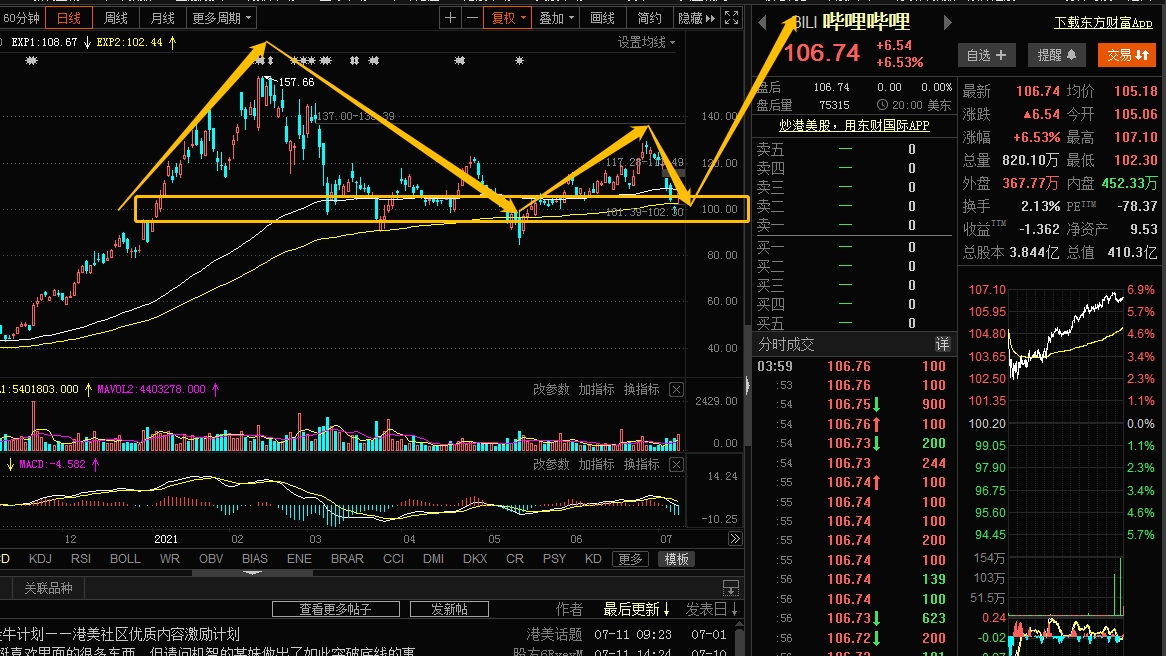Open the 关联品种 tab

[x=48, y=588]
